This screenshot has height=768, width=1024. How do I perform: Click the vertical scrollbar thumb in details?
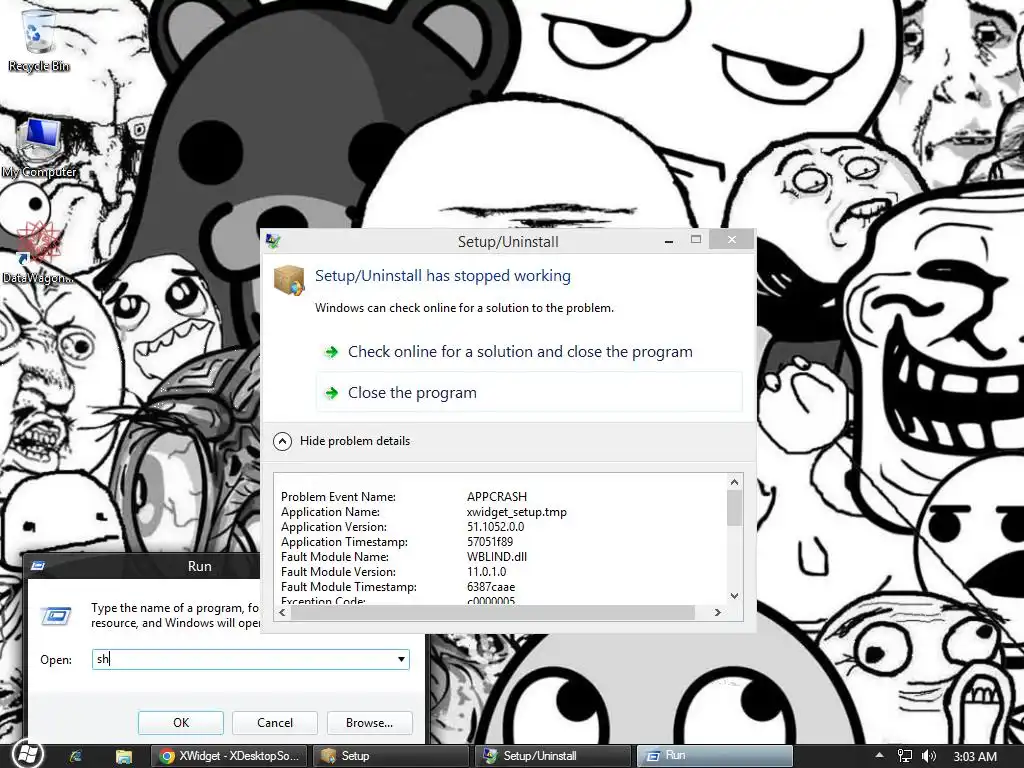(x=735, y=507)
